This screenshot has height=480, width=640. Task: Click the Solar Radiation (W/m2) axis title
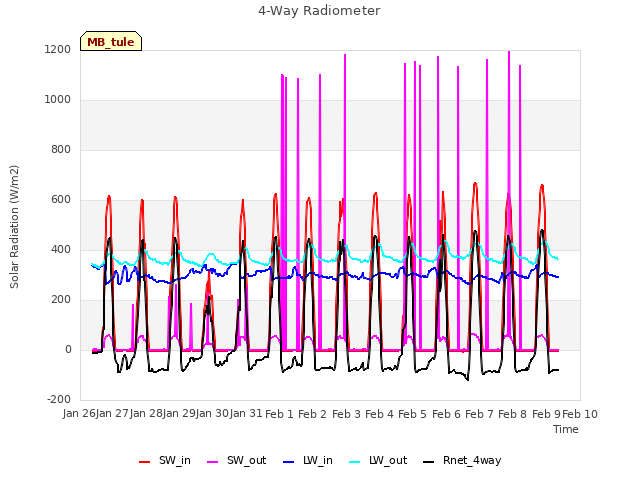pyautogui.click(x=14, y=227)
